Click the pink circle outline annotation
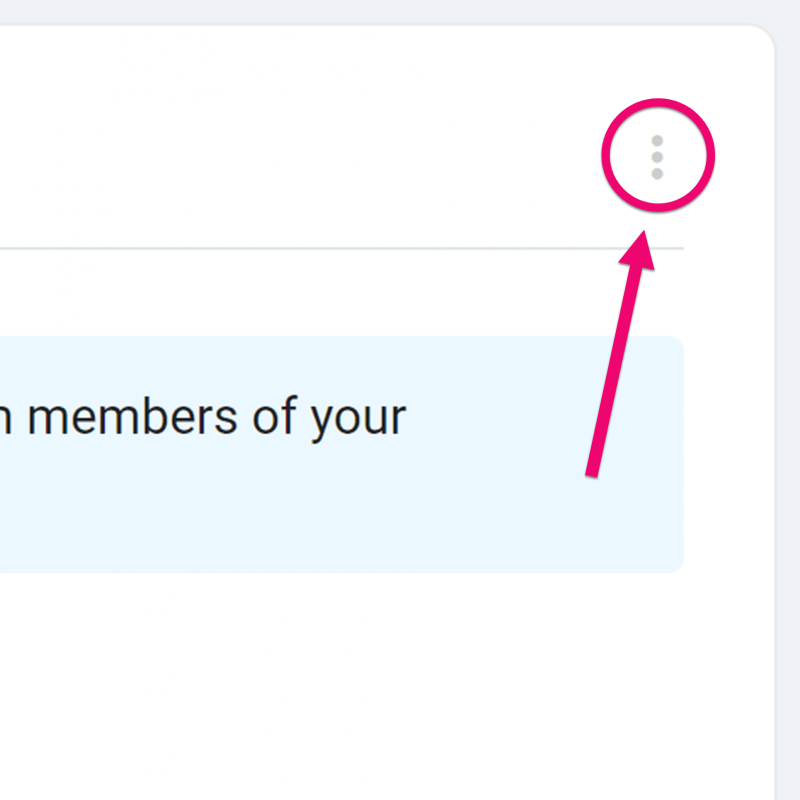Screen dimensions: 800x800 (x=607, y=155)
